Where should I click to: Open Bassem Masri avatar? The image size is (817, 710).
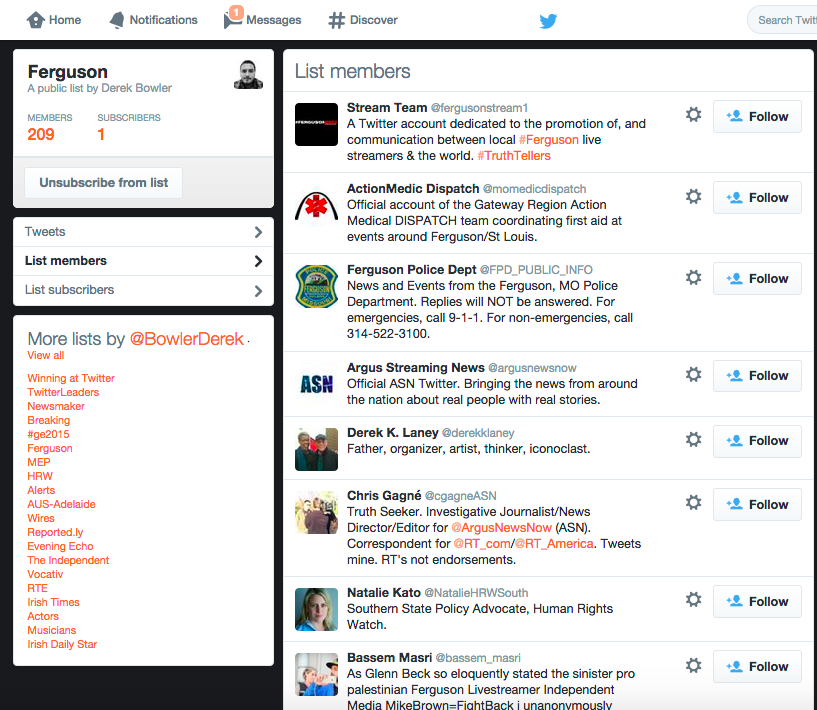click(x=316, y=675)
